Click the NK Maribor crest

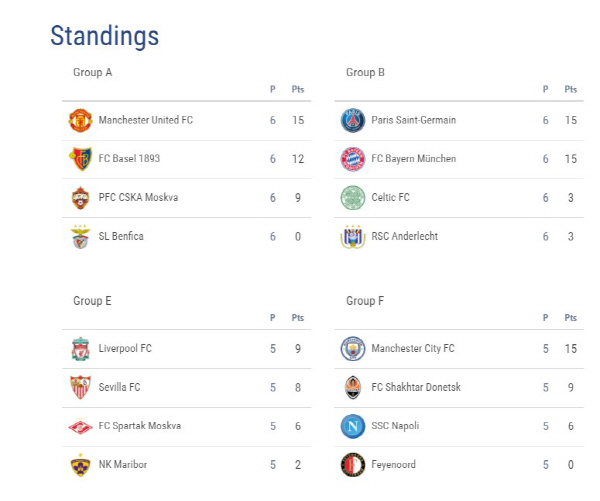pyautogui.click(x=80, y=465)
